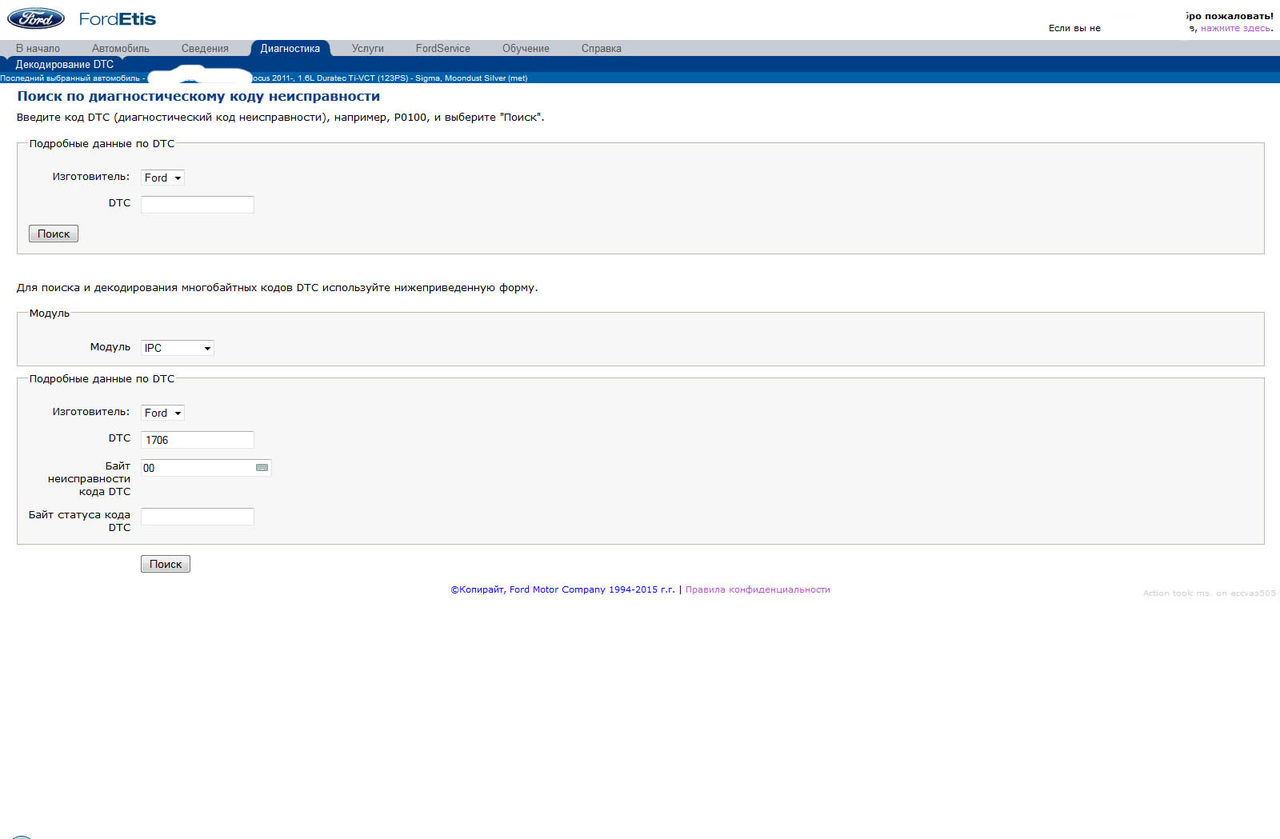This screenshot has height=839, width=1280.
Task: Open the Обучение tab
Action: click(x=526, y=48)
